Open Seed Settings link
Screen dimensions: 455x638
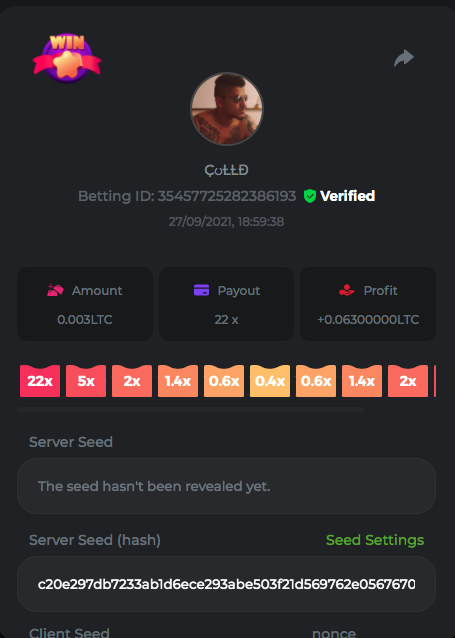point(375,540)
